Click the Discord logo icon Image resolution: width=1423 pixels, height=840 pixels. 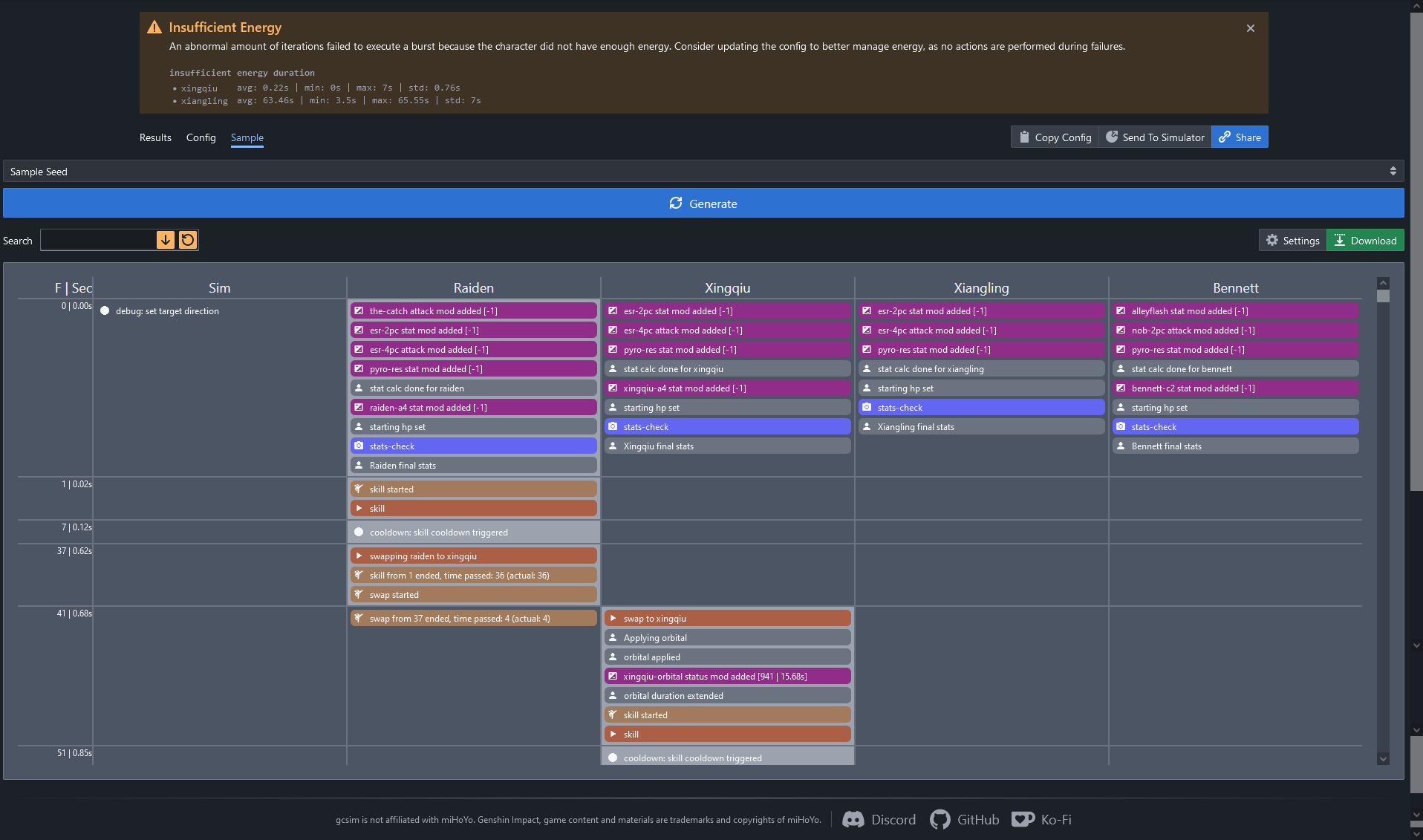click(x=853, y=819)
